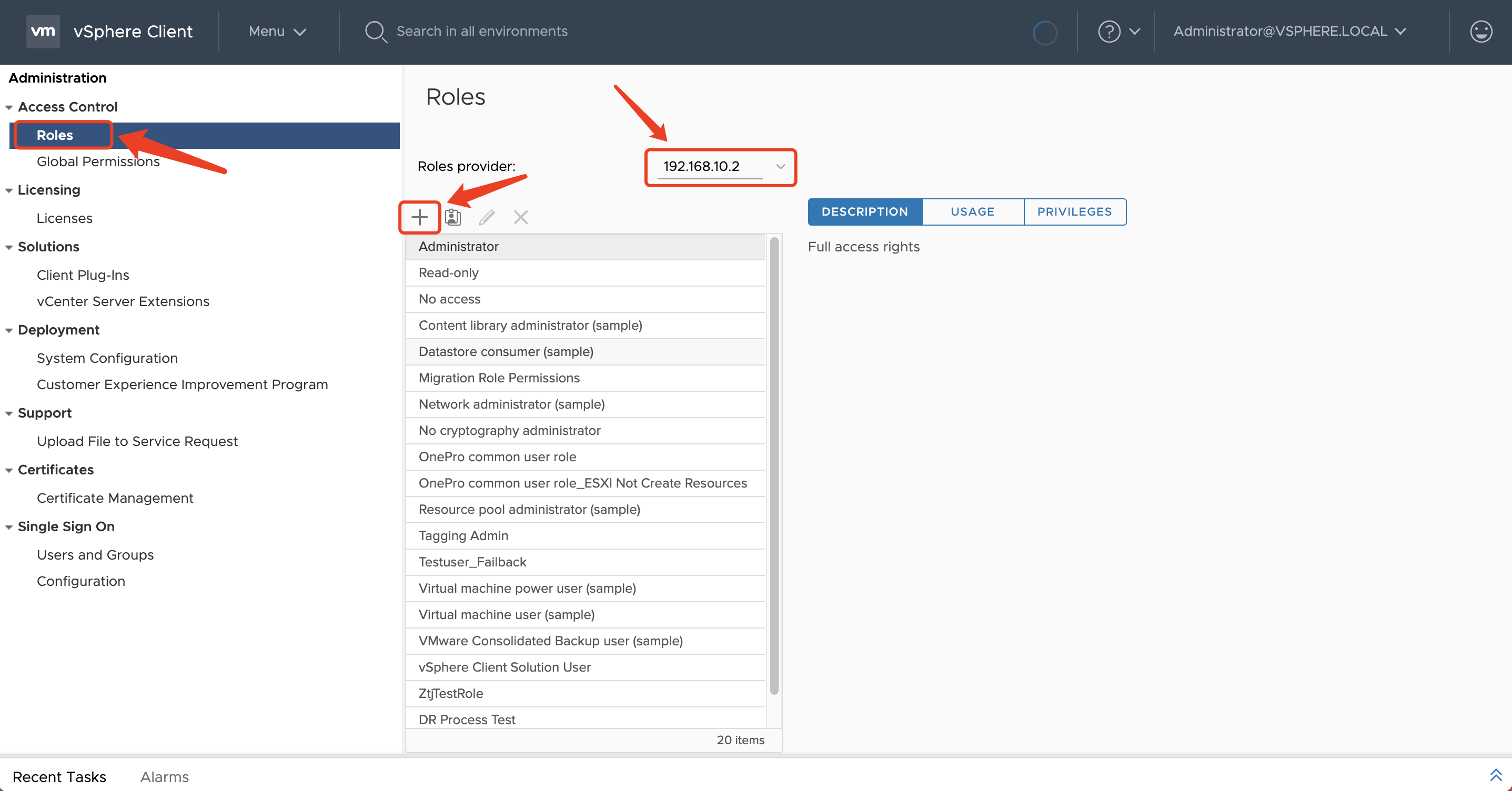Open Global Permissions in the sidebar
This screenshot has width=1512, height=791.
(x=98, y=162)
